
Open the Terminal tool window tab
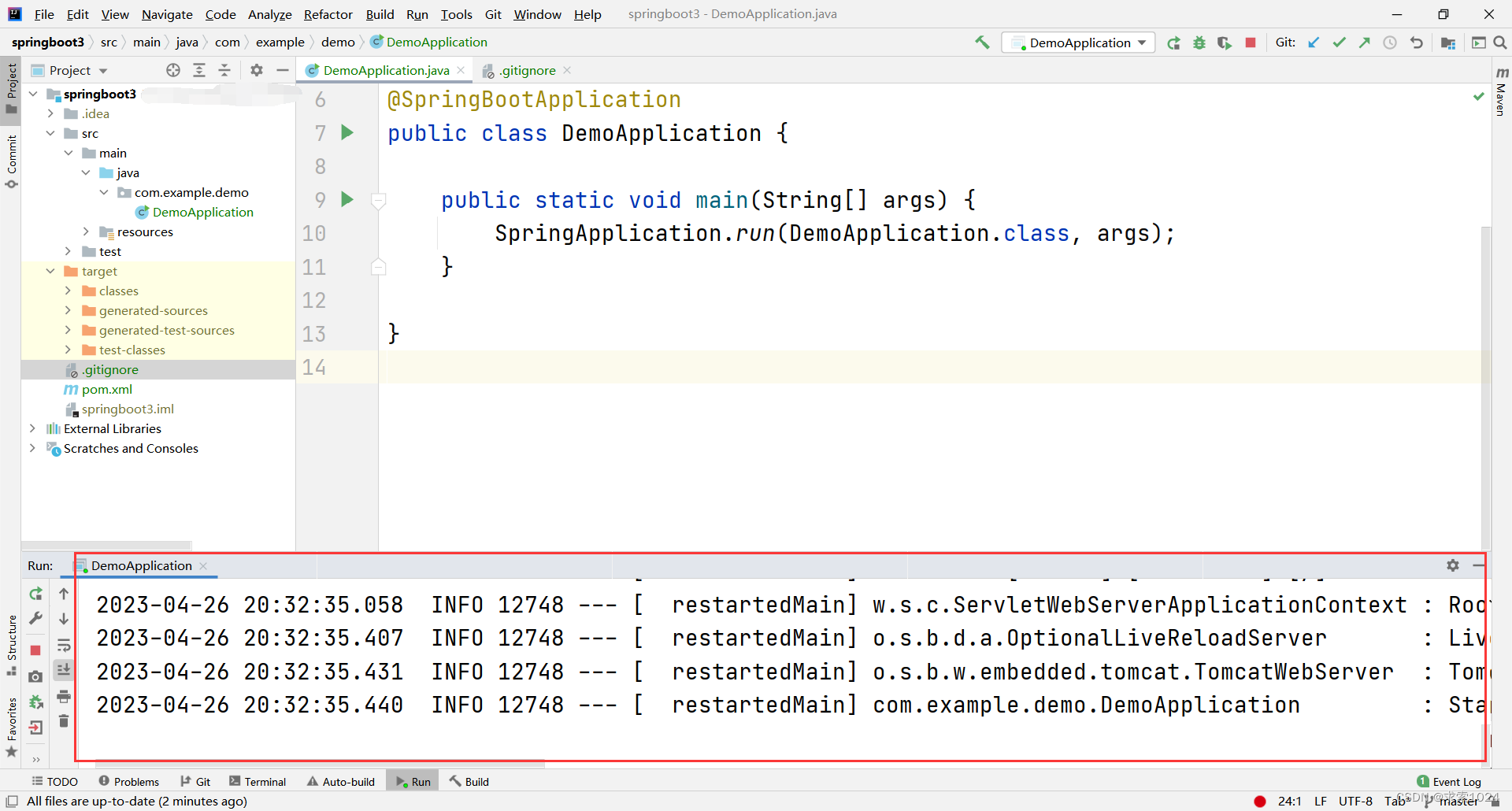tap(258, 782)
